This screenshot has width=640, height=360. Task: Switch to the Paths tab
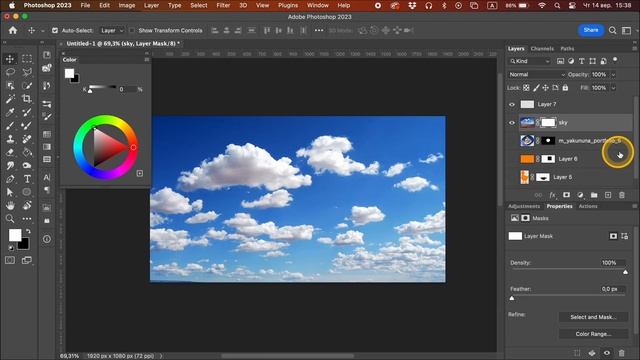point(567,49)
